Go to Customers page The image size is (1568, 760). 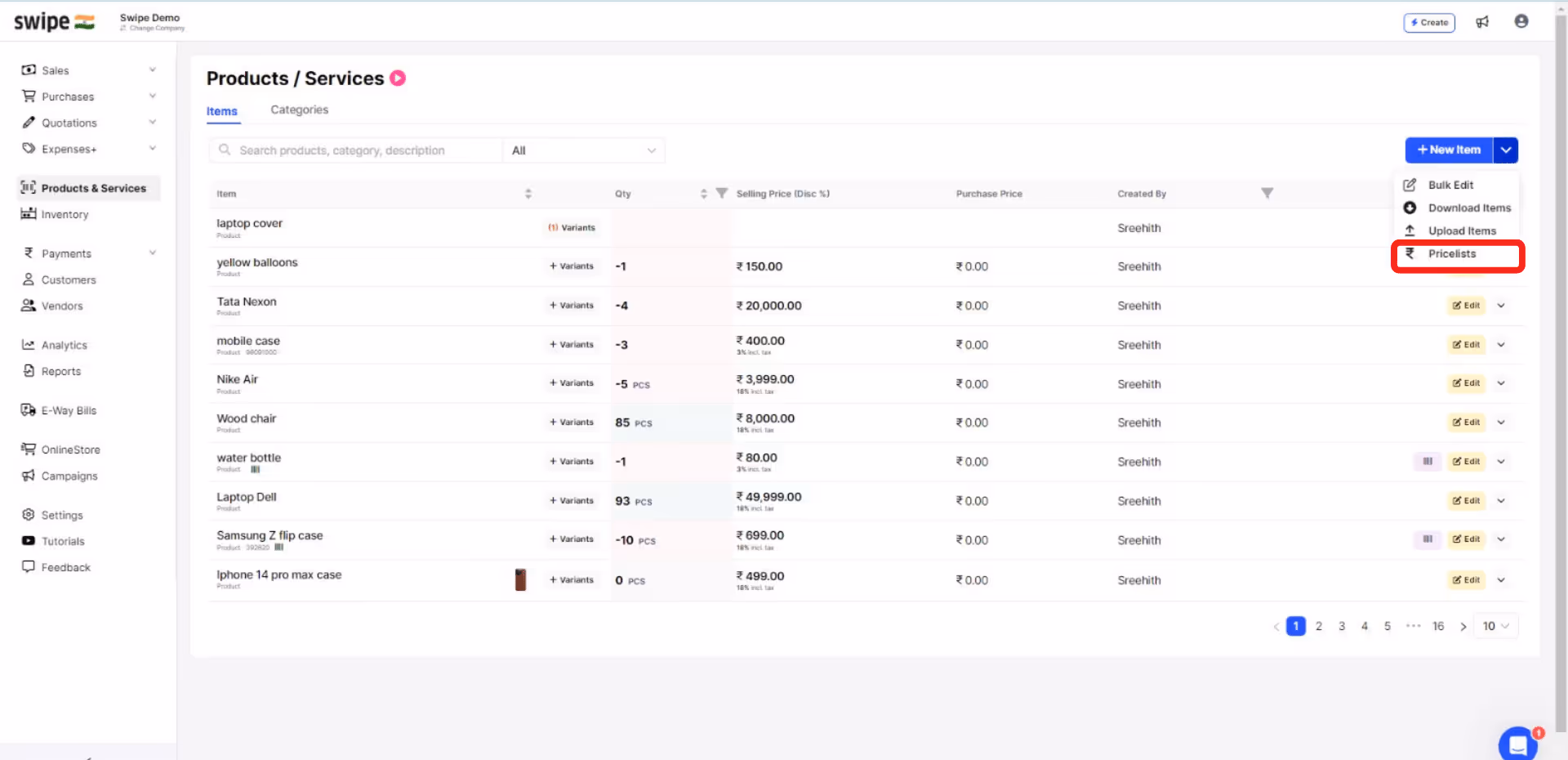click(x=69, y=279)
